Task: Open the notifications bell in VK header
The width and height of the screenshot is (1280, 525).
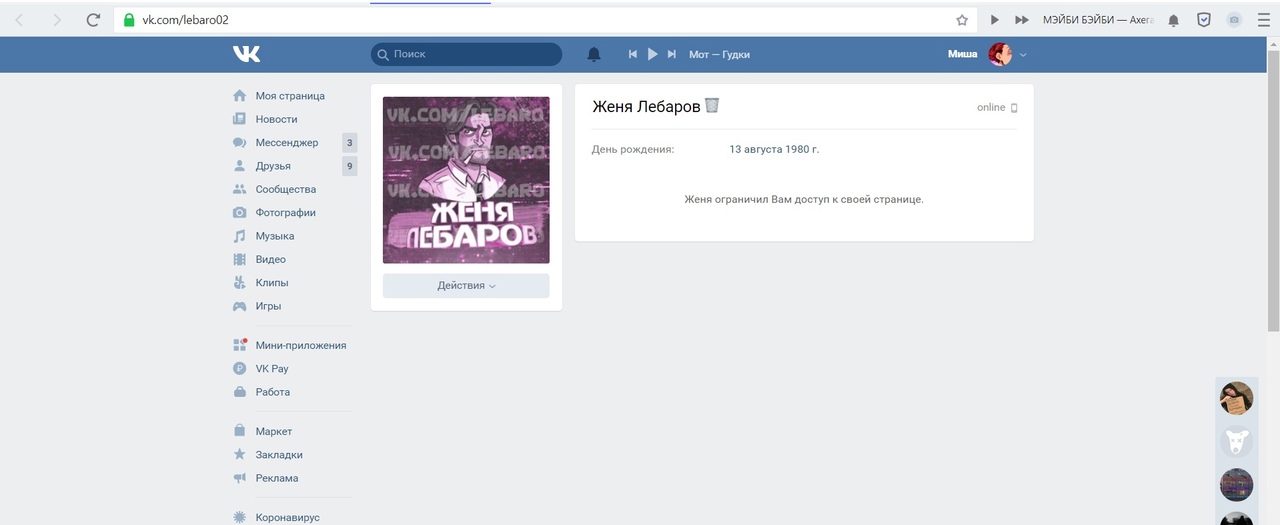Action: point(594,54)
